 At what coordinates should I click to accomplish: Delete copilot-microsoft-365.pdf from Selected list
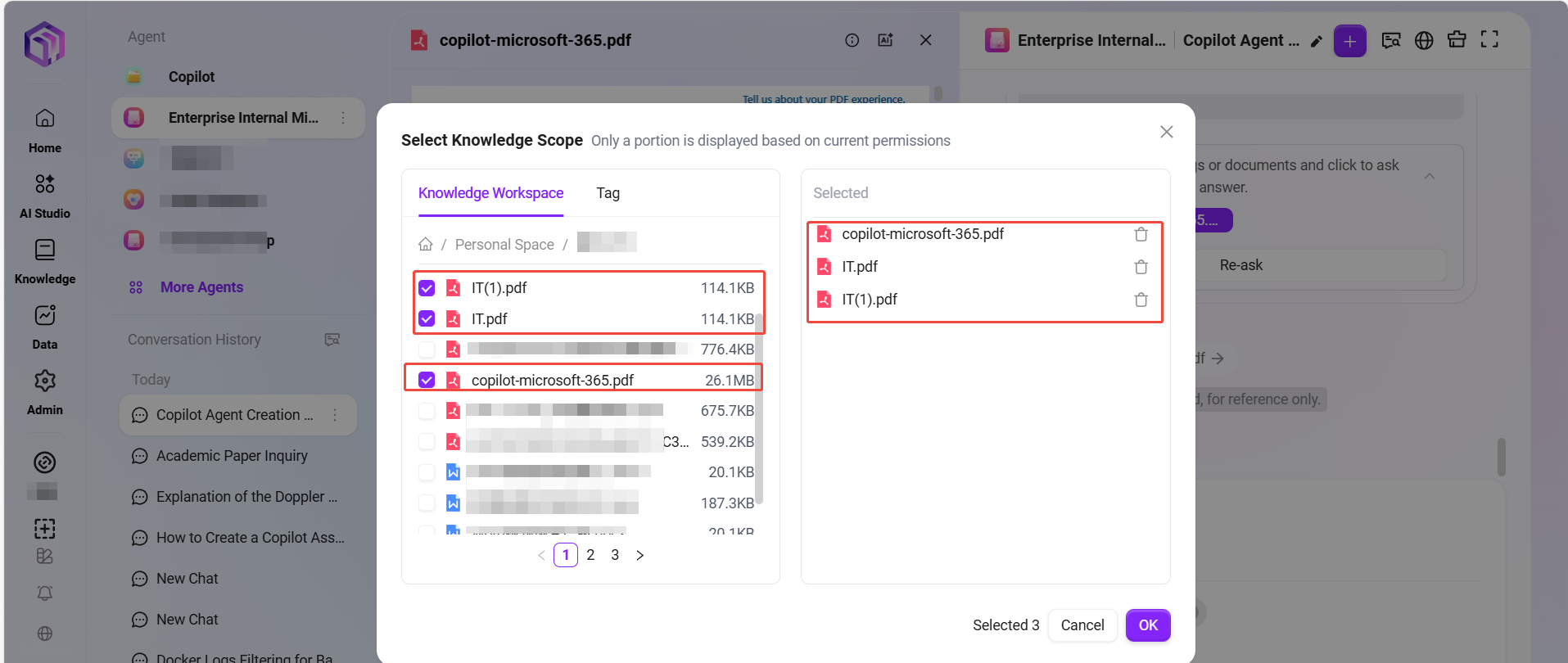1141,235
